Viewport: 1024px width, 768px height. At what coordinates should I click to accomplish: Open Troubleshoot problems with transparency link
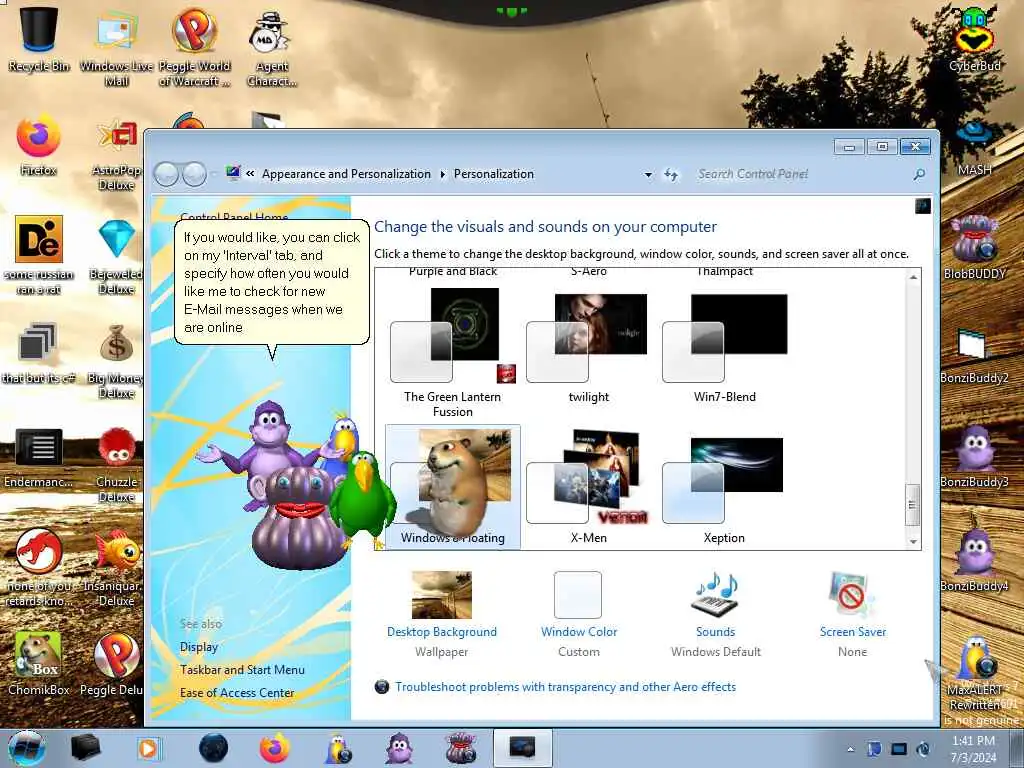point(566,687)
